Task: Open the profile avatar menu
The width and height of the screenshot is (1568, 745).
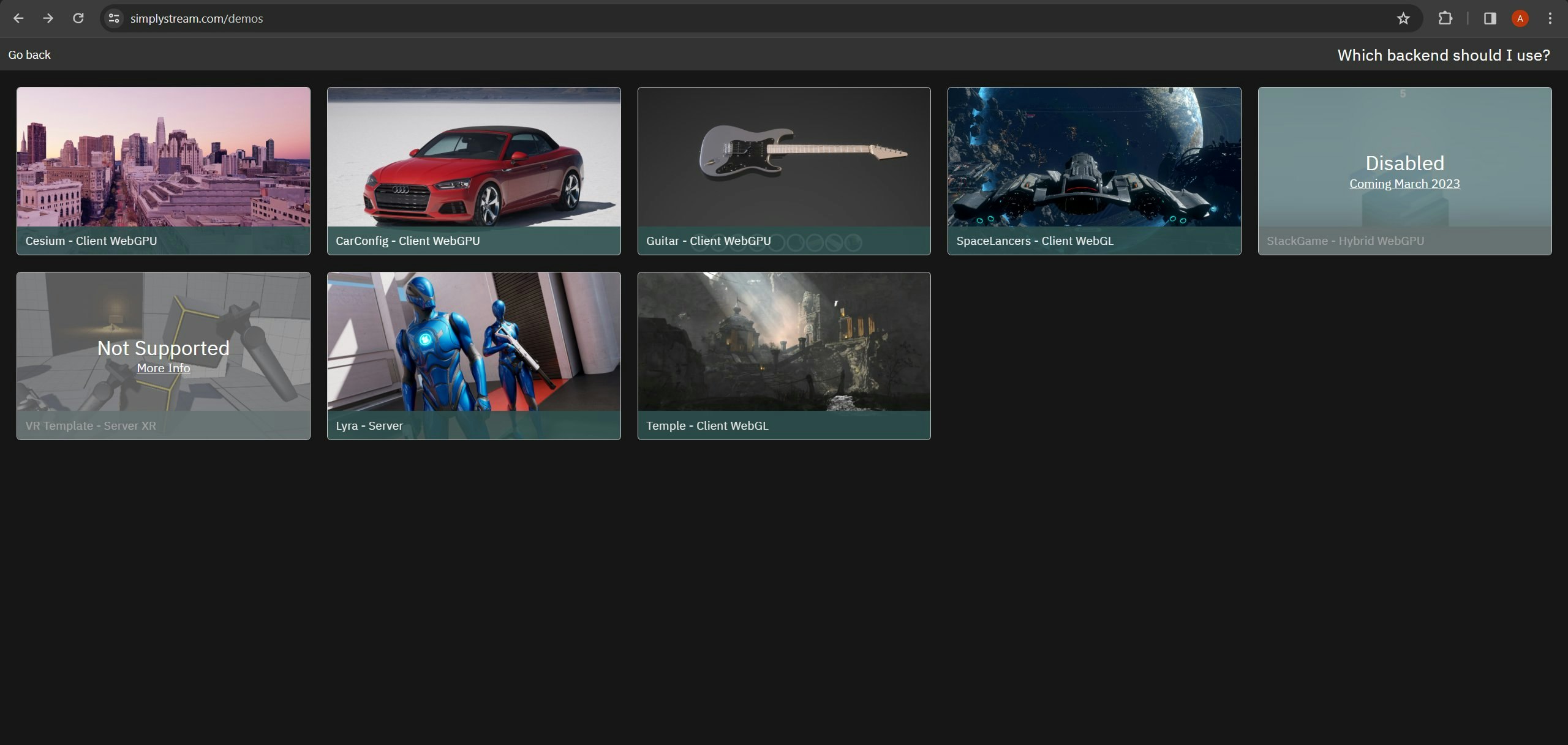Action: (1520, 18)
